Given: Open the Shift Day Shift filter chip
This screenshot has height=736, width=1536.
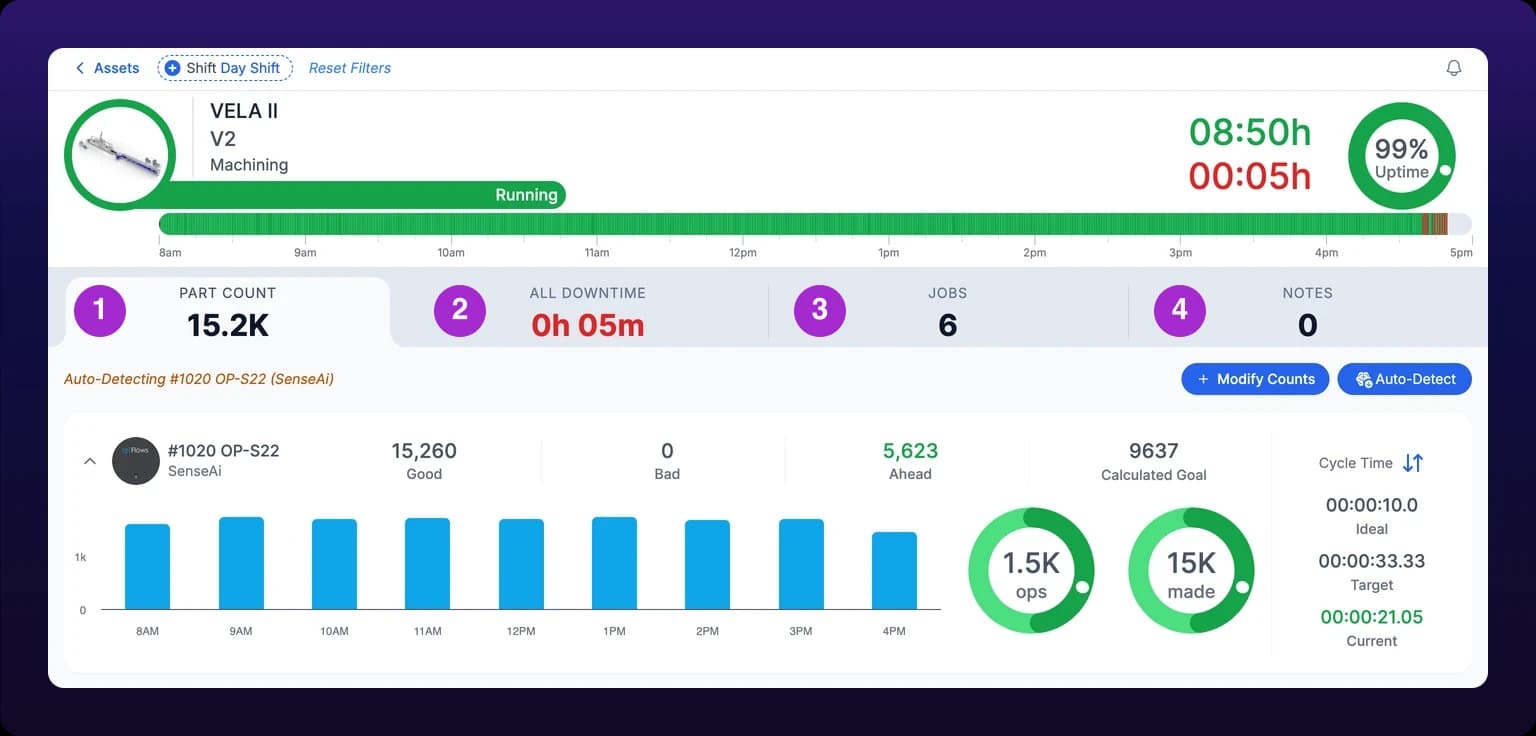Looking at the screenshot, I should pos(225,68).
